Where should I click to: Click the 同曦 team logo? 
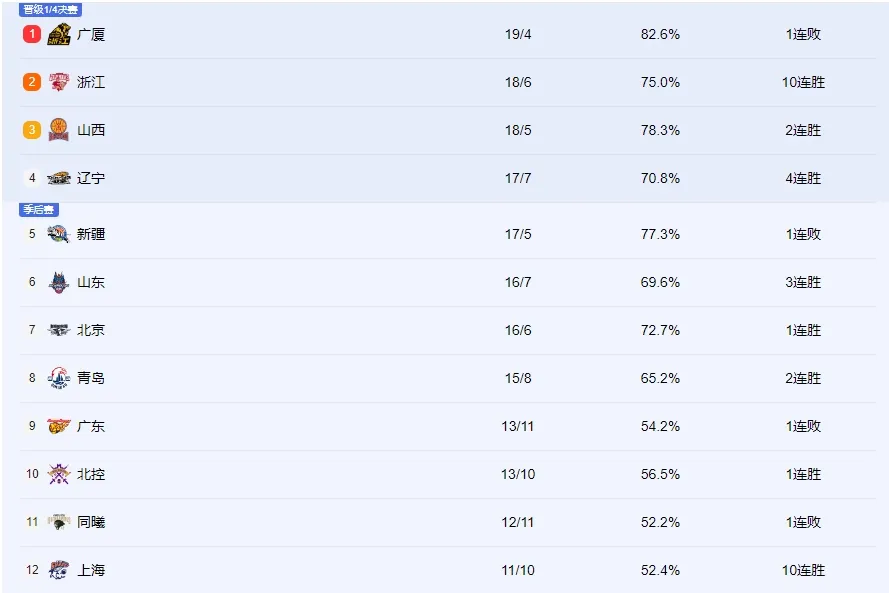pyautogui.click(x=58, y=522)
